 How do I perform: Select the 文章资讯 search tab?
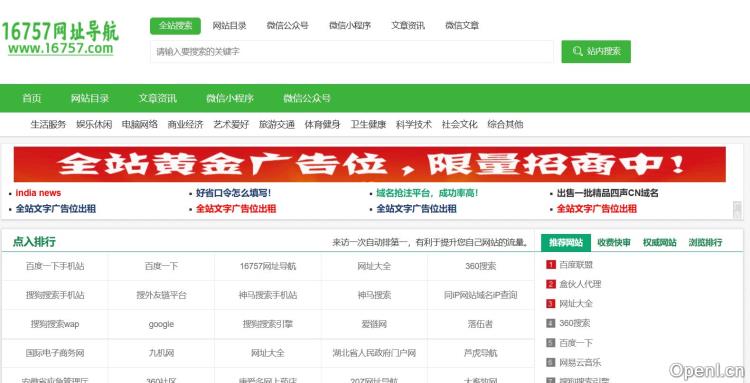coord(408,26)
